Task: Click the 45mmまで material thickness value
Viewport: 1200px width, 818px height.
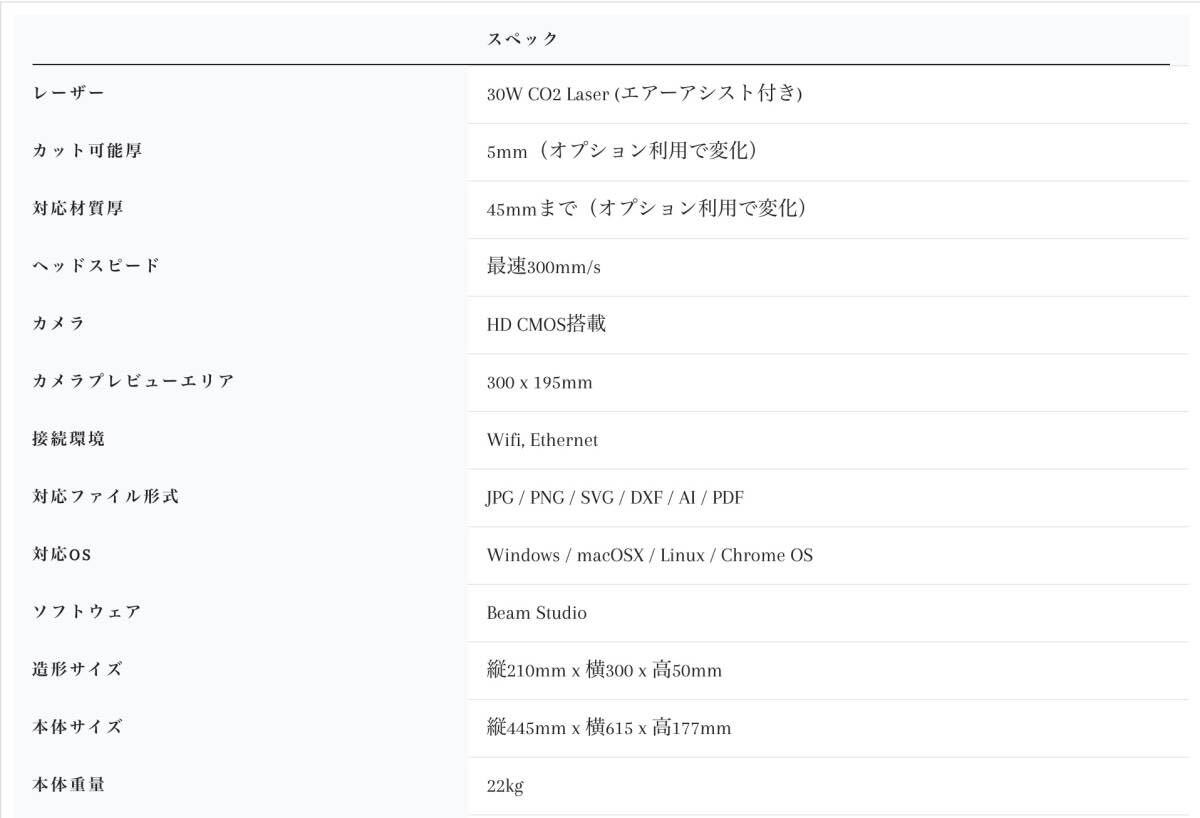Action: (646, 209)
